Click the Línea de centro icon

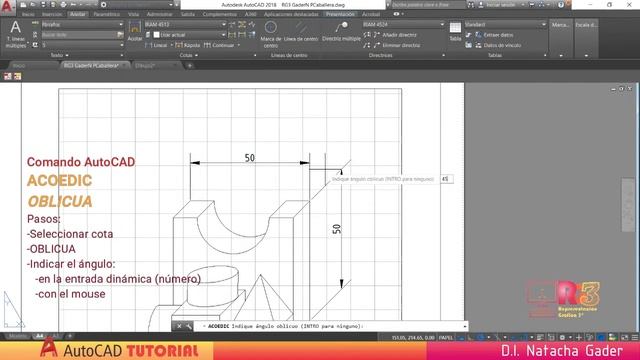301,27
